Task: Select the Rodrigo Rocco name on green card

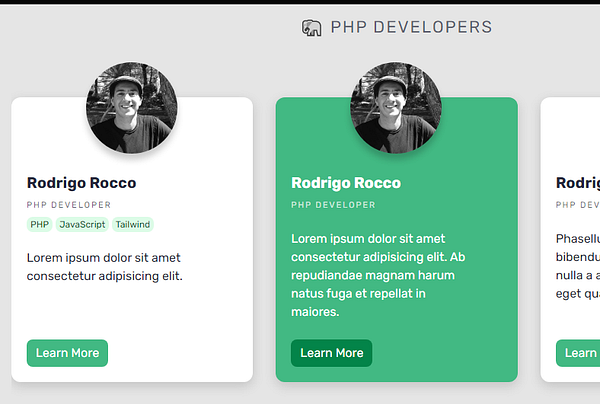Action: click(x=346, y=183)
